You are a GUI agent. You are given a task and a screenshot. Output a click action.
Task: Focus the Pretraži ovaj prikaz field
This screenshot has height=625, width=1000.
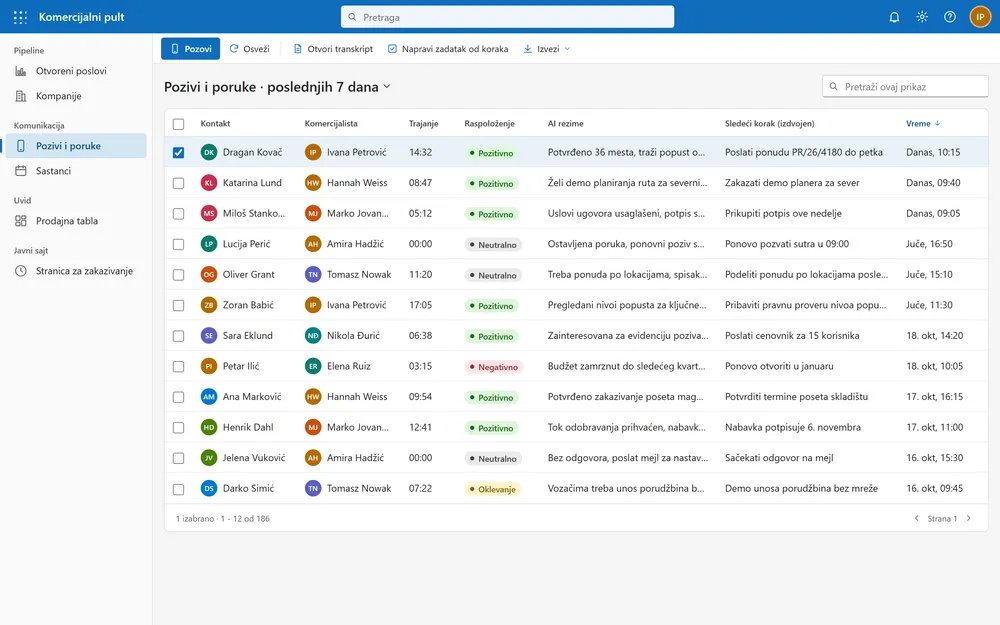click(905, 87)
